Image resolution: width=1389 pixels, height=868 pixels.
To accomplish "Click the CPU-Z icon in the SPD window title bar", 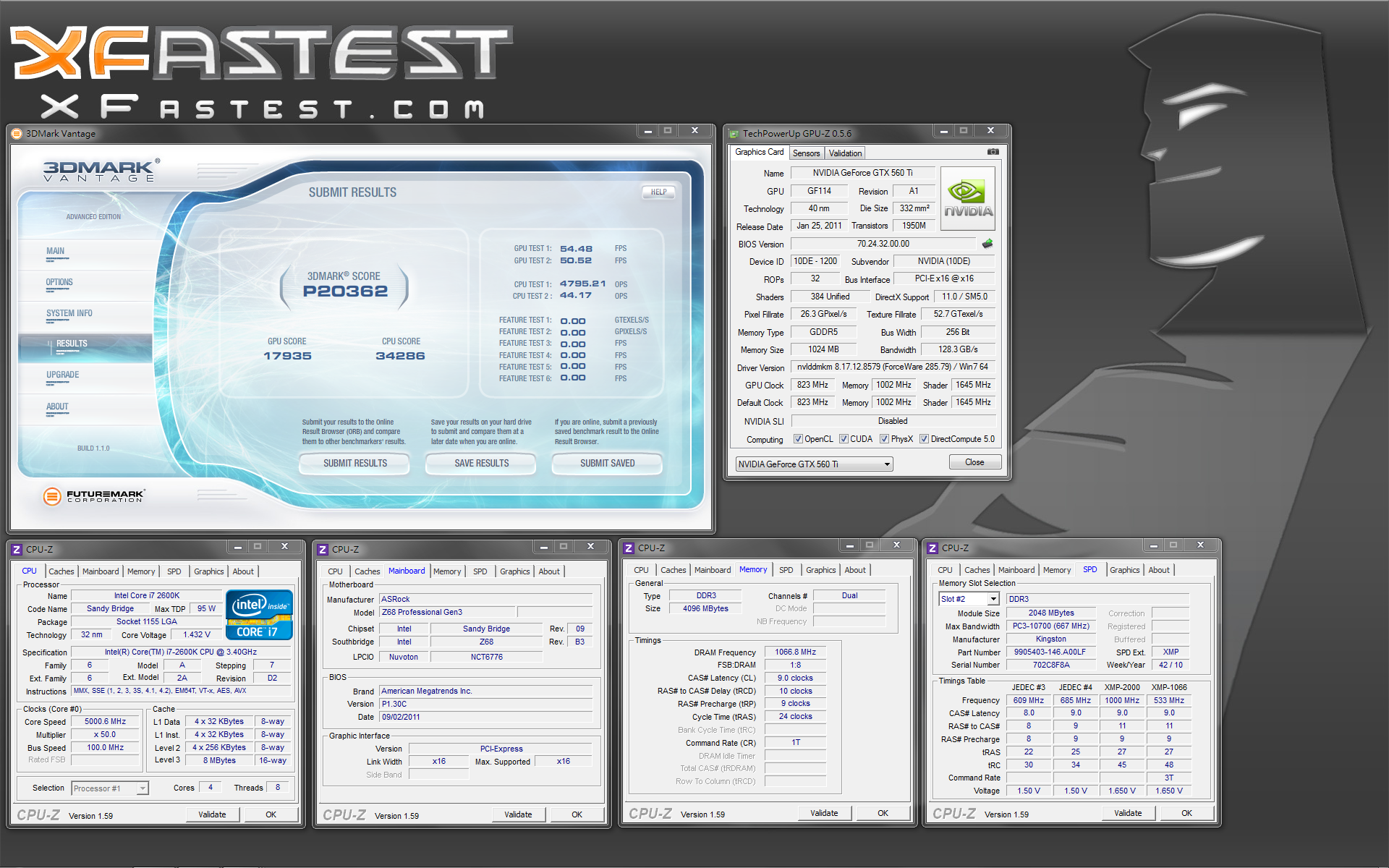I will point(933,548).
